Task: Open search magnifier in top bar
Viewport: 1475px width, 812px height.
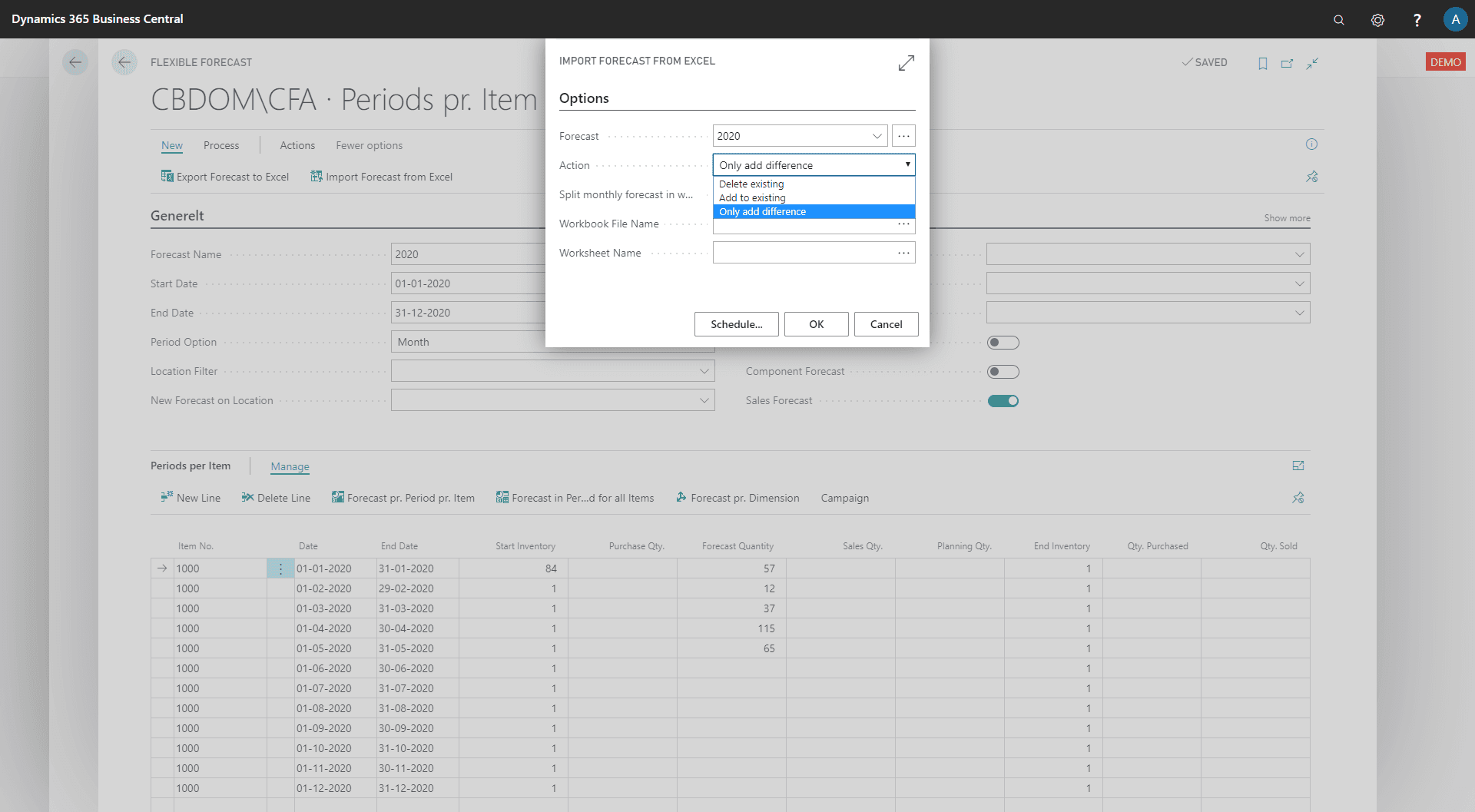Action: point(1339,20)
